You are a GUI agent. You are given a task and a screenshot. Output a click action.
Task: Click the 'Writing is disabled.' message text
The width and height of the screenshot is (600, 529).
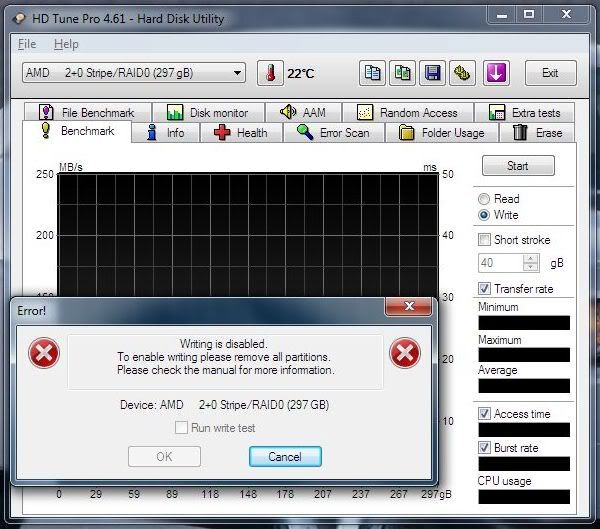point(223,344)
